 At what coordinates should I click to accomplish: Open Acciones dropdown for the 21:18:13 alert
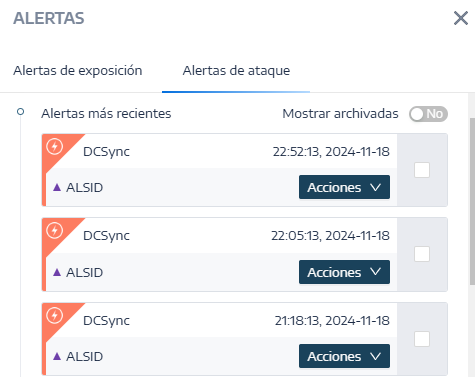[344, 356]
